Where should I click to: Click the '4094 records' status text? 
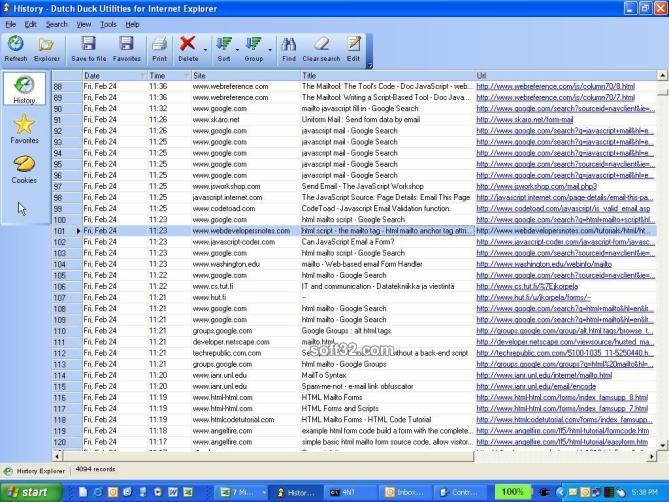pos(95,469)
